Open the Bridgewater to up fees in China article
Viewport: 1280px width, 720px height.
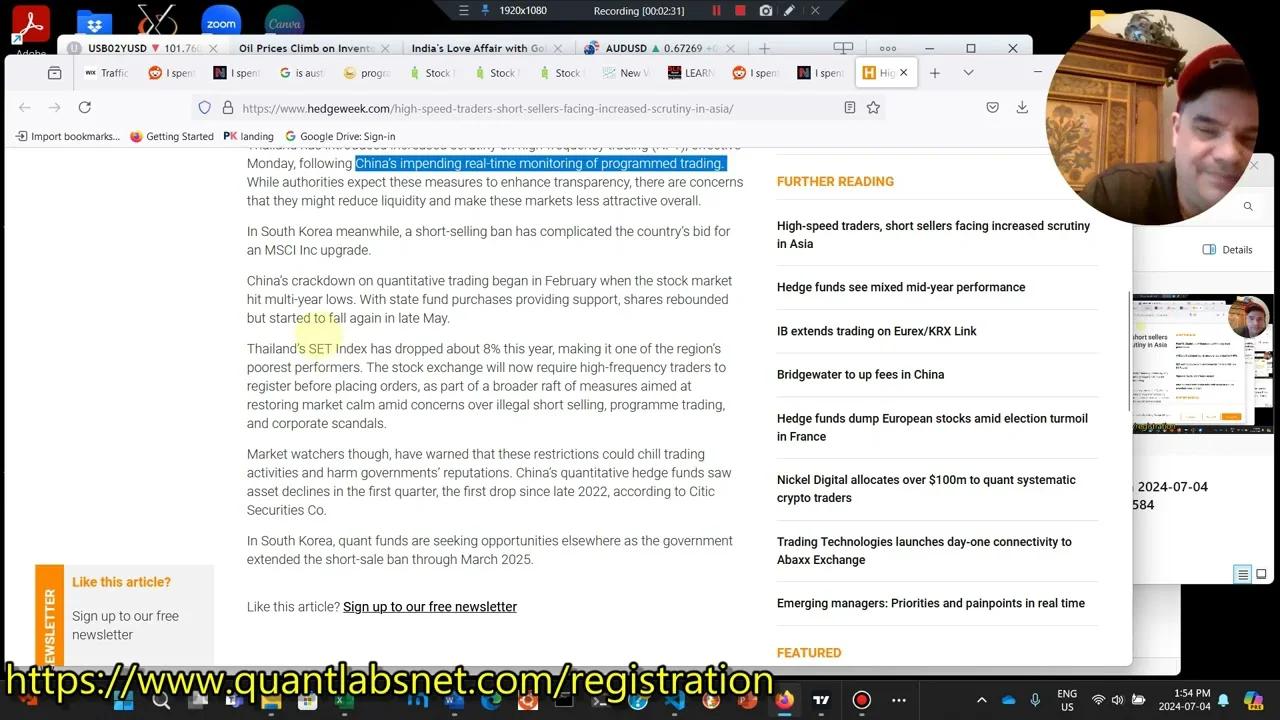tap(860, 374)
